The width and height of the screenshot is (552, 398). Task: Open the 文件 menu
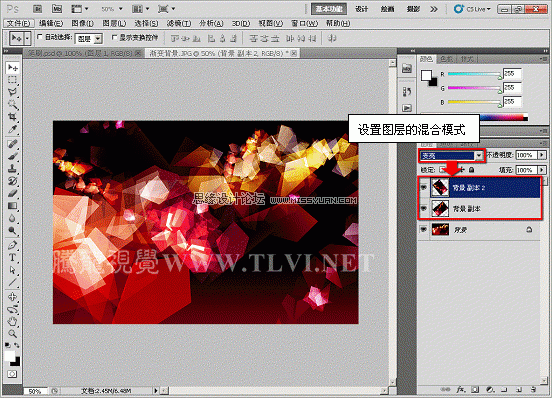[19, 24]
